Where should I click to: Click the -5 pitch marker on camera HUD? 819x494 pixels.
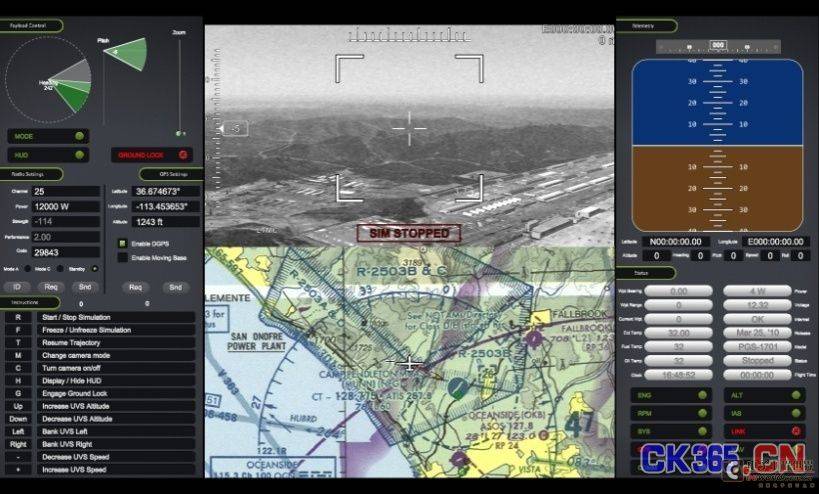point(235,128)
